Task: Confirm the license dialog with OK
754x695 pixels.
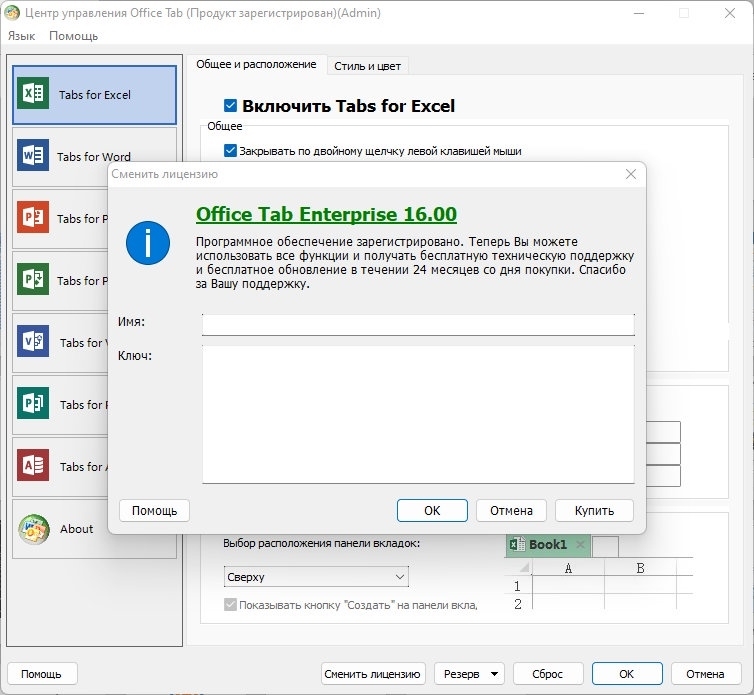Action: 432,510
